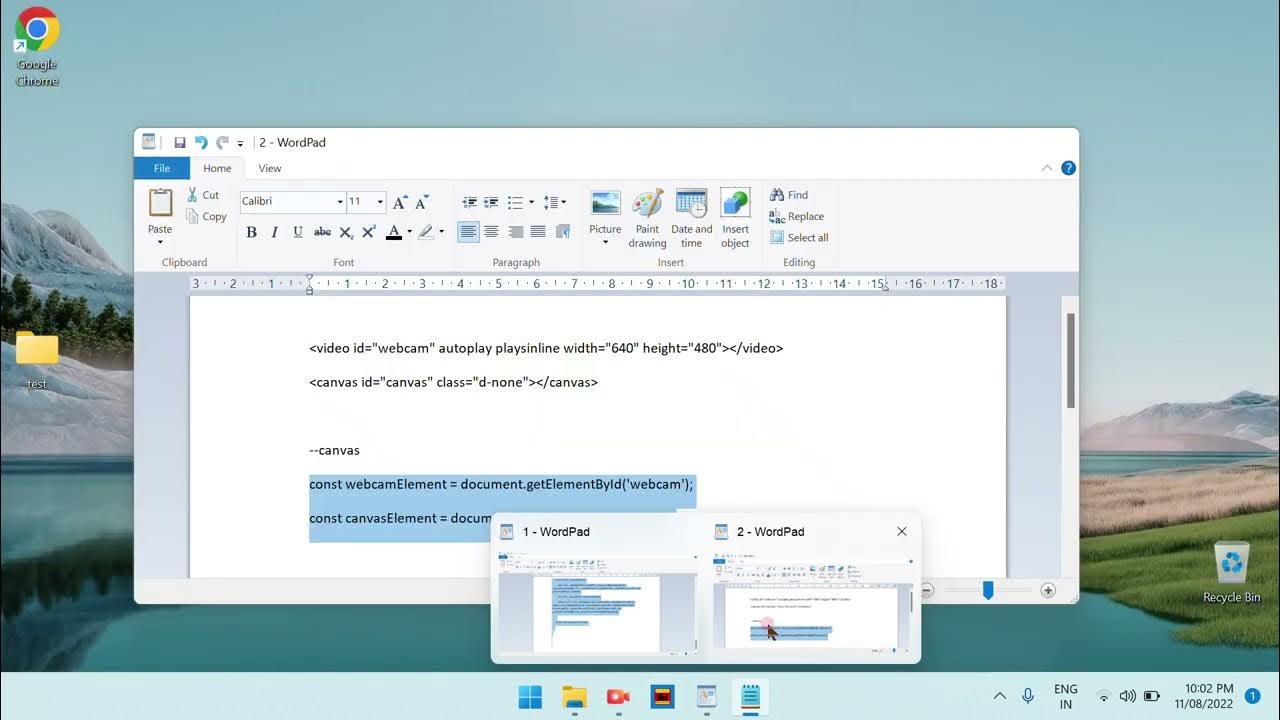Click the '--canvas' text line
Image resolution: width=1280 pixels, height=720 pixels.
pos(334,450)
